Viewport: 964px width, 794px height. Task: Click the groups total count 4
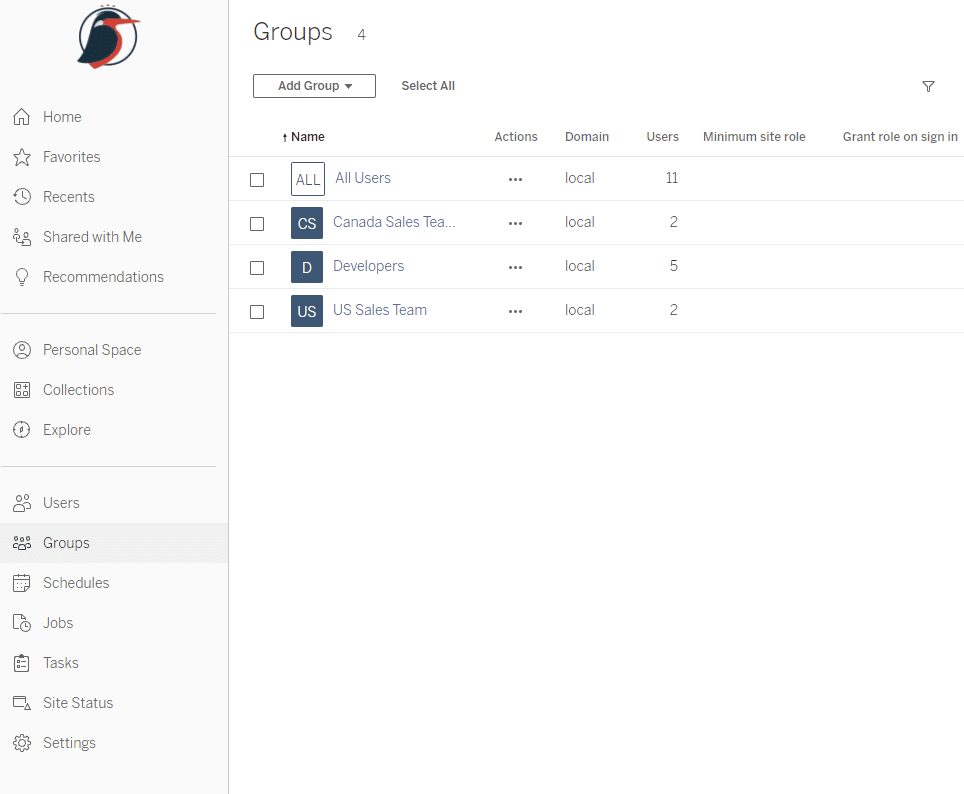click(362, 34)
